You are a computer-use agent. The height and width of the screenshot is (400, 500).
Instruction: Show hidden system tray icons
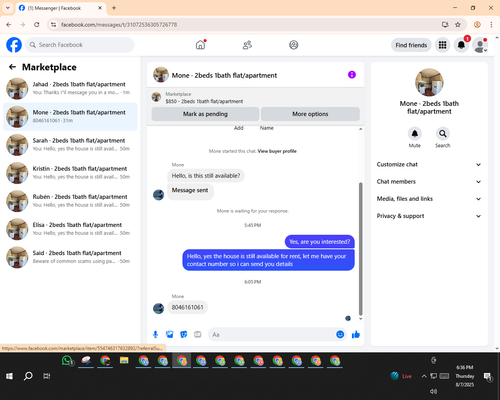click(x=424, y=376)
